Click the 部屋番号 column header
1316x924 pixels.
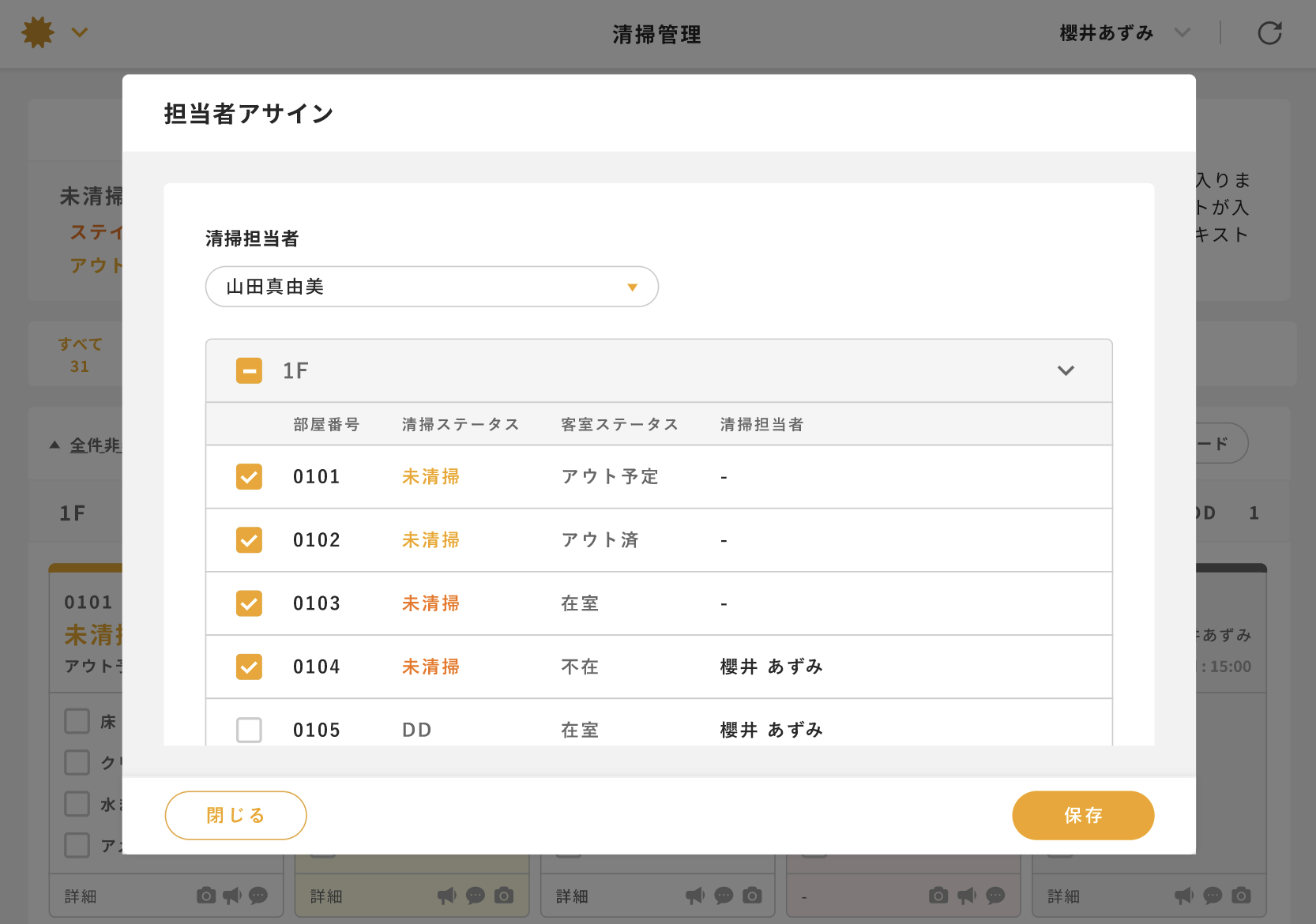[x=326, y=425]
